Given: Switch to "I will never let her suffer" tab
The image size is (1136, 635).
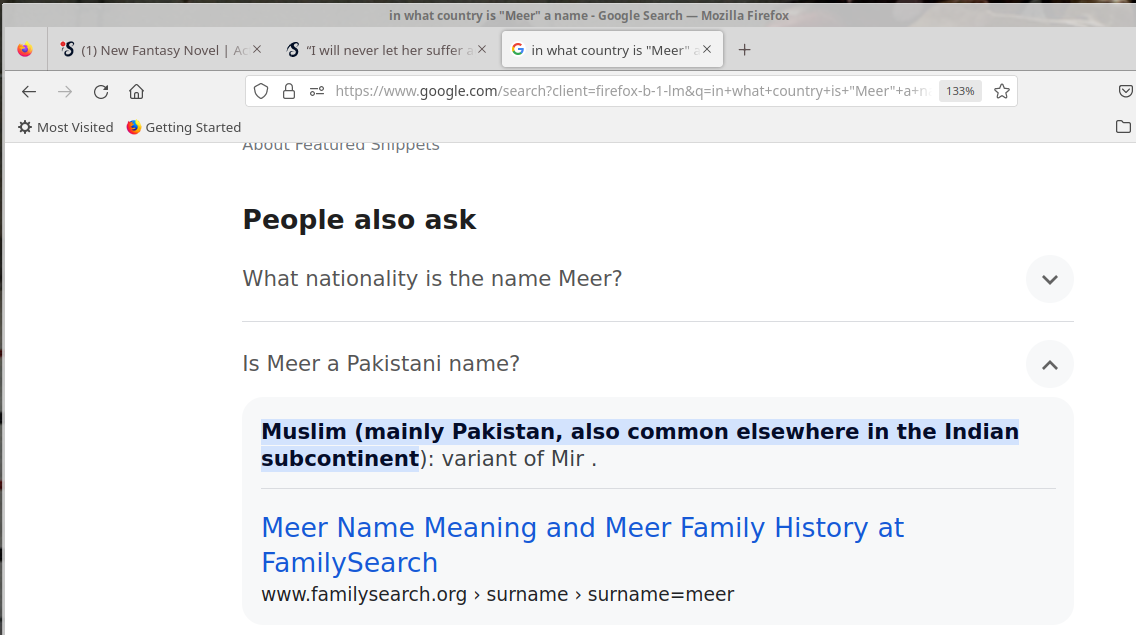Looking at the screenshot, I should 378,50.
